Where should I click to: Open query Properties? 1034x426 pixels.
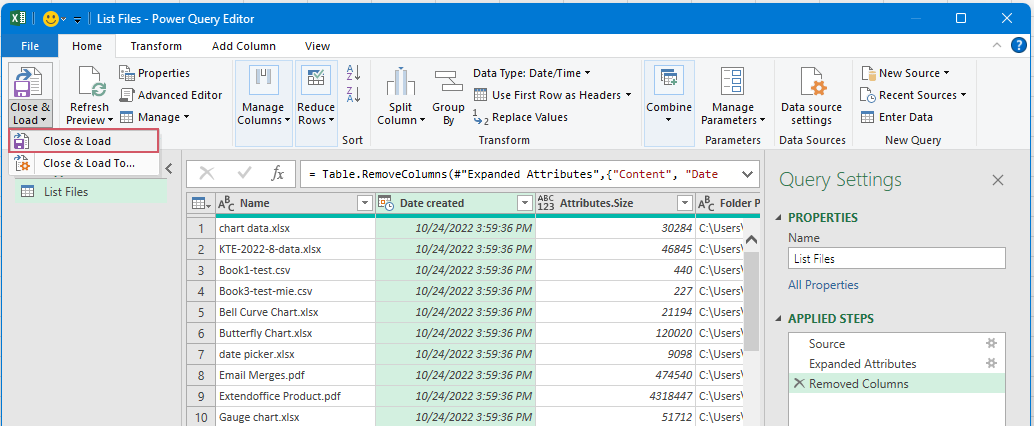pos(155,73)
